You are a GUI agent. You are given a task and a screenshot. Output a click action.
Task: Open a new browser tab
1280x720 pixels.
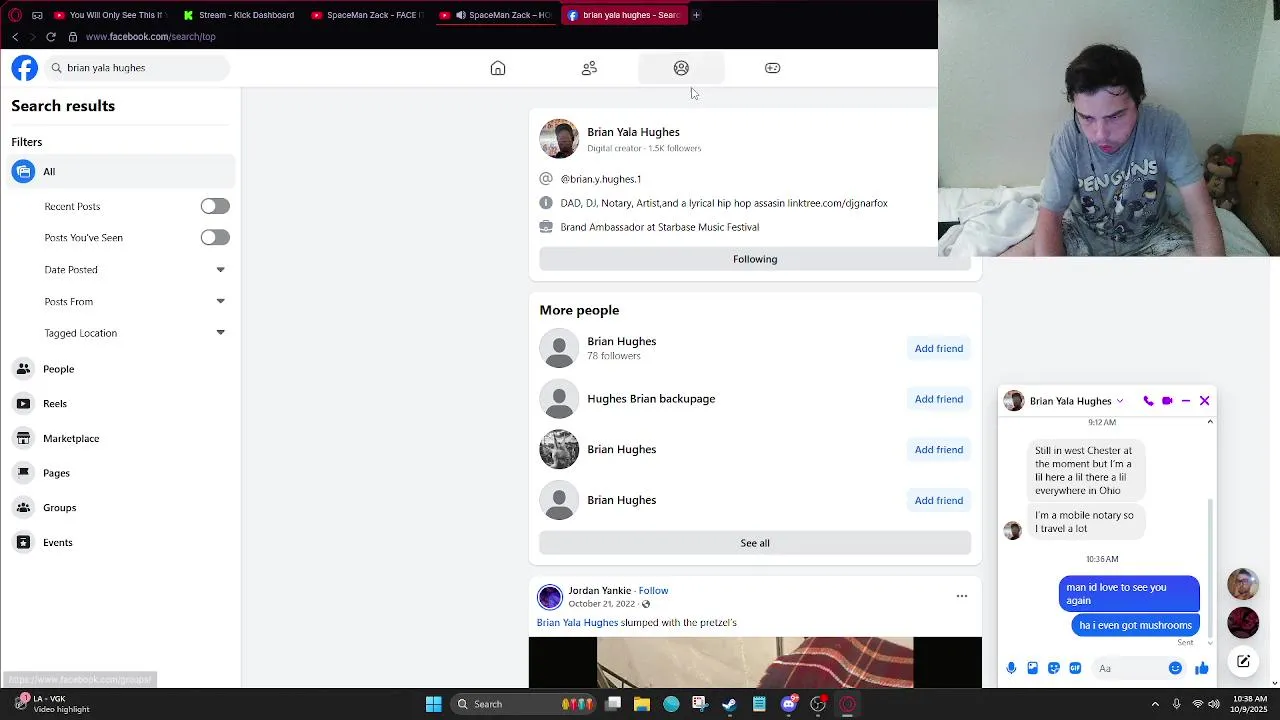(x=696, y=15)
